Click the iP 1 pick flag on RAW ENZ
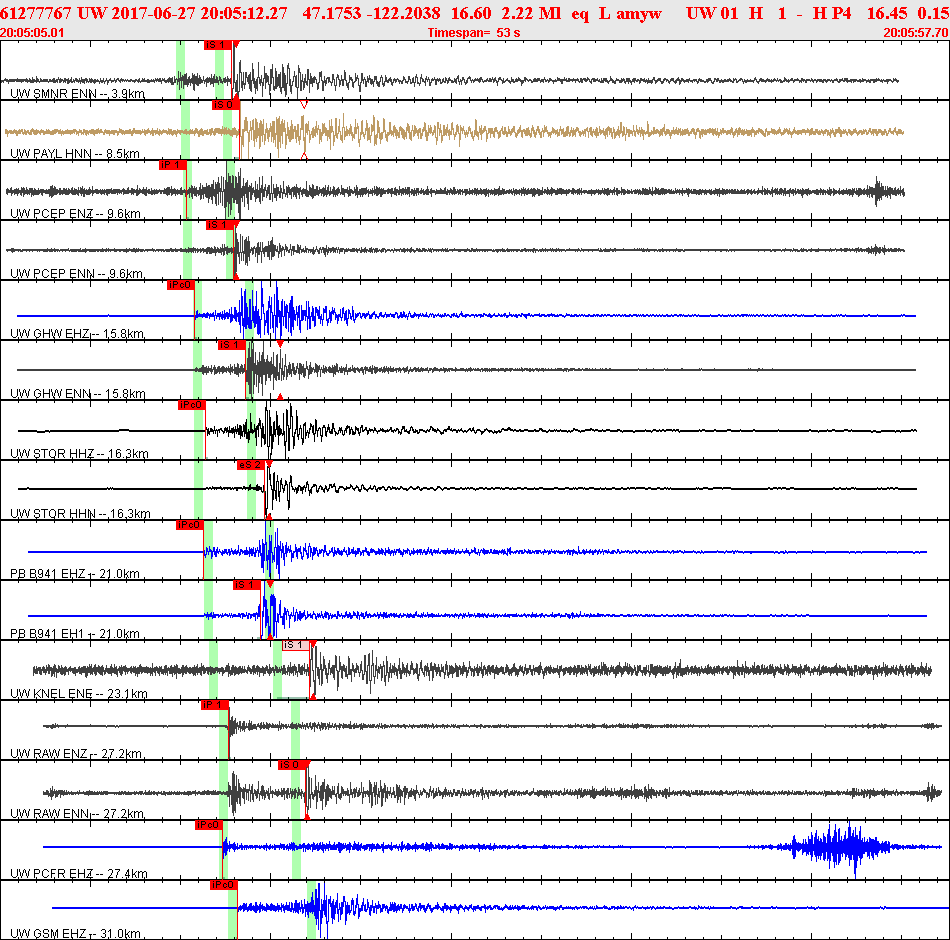The width and height of the screenshot is (950, 940). 214,705
